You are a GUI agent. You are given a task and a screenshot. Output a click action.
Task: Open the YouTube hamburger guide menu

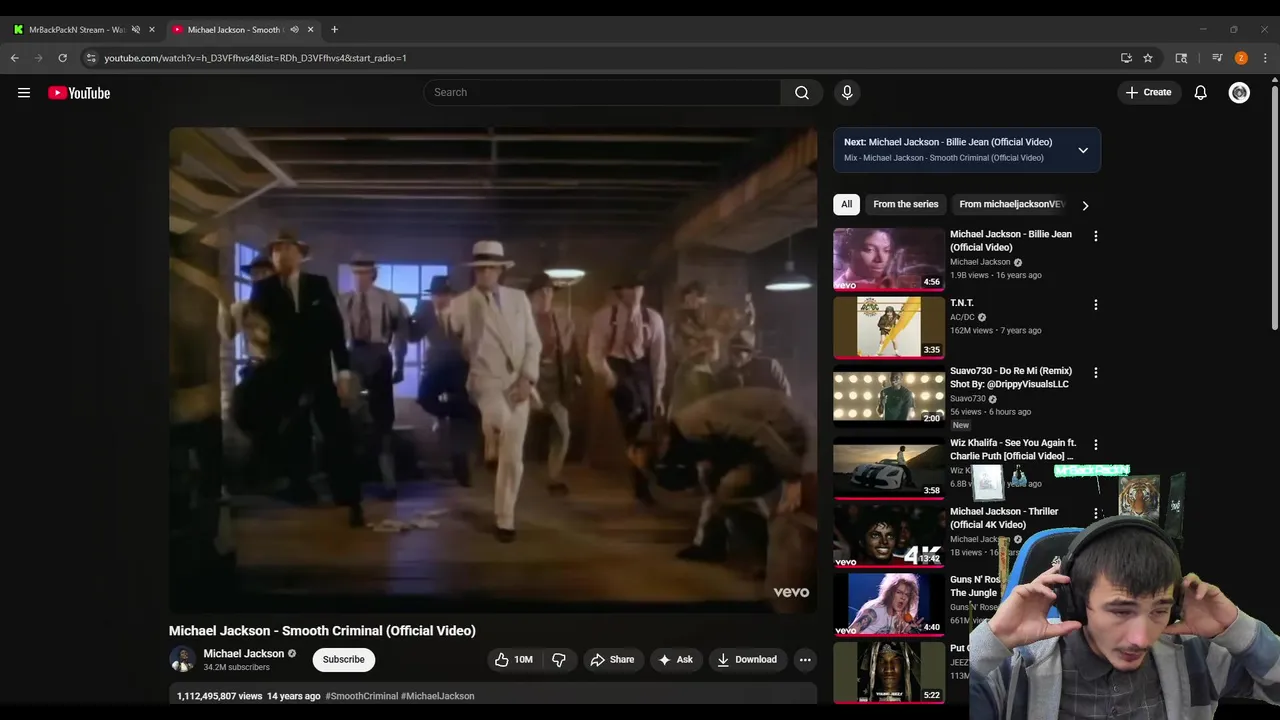click(x=24, y=93)
